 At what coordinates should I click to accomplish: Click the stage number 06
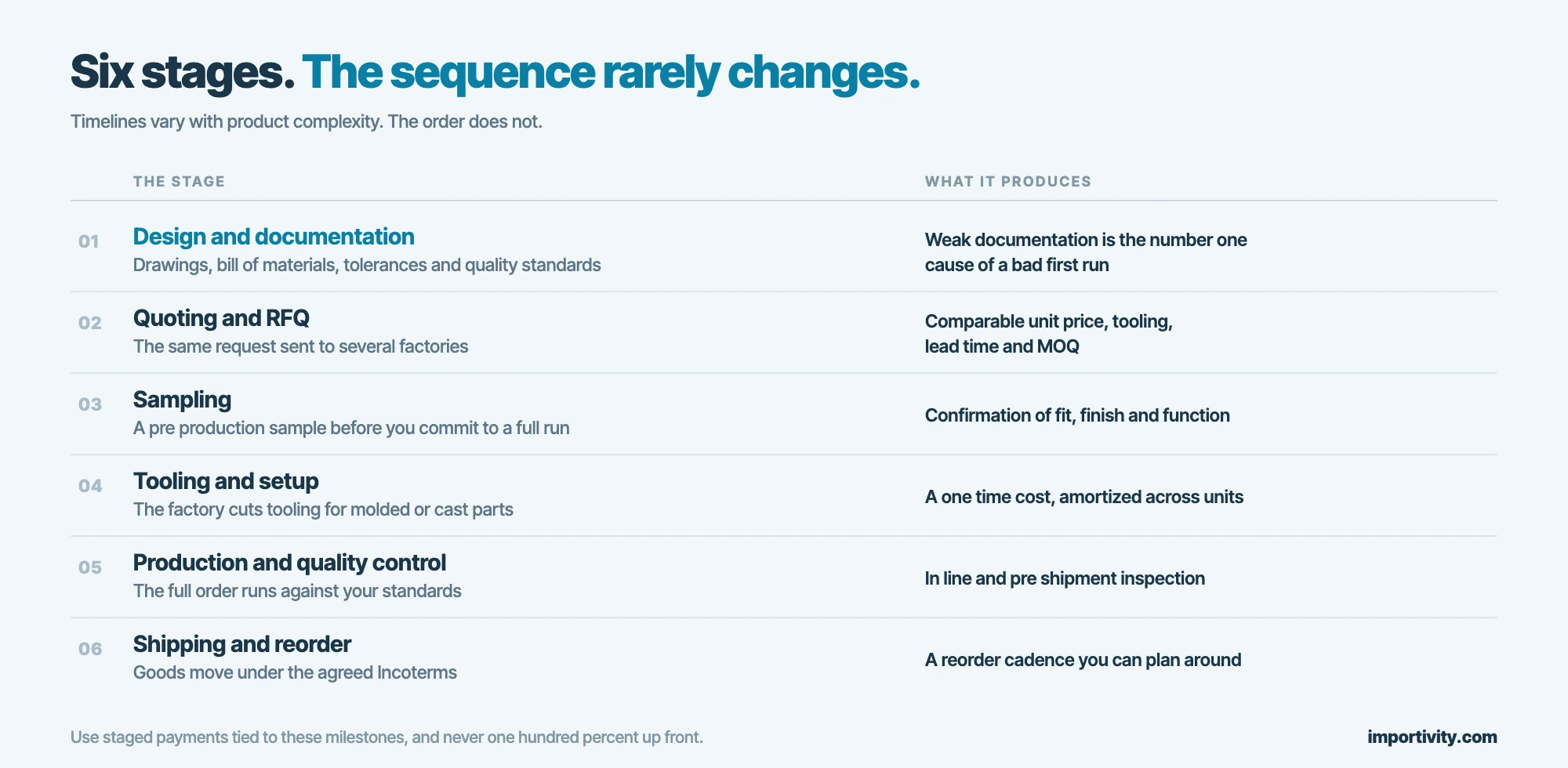pyautogui.click(x=90, y=649)
